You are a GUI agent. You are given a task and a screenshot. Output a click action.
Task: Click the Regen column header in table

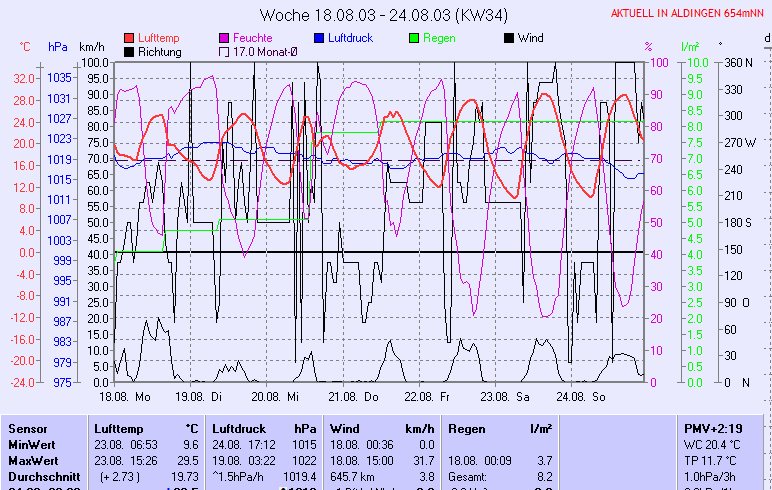[x=468, y=428]
